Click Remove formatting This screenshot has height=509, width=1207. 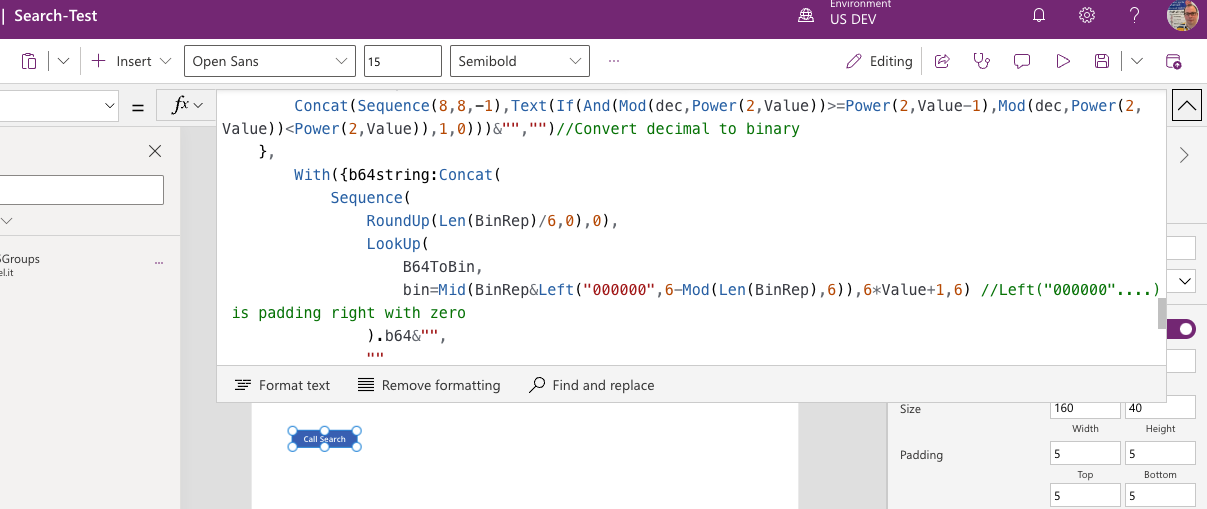point(429,385)
